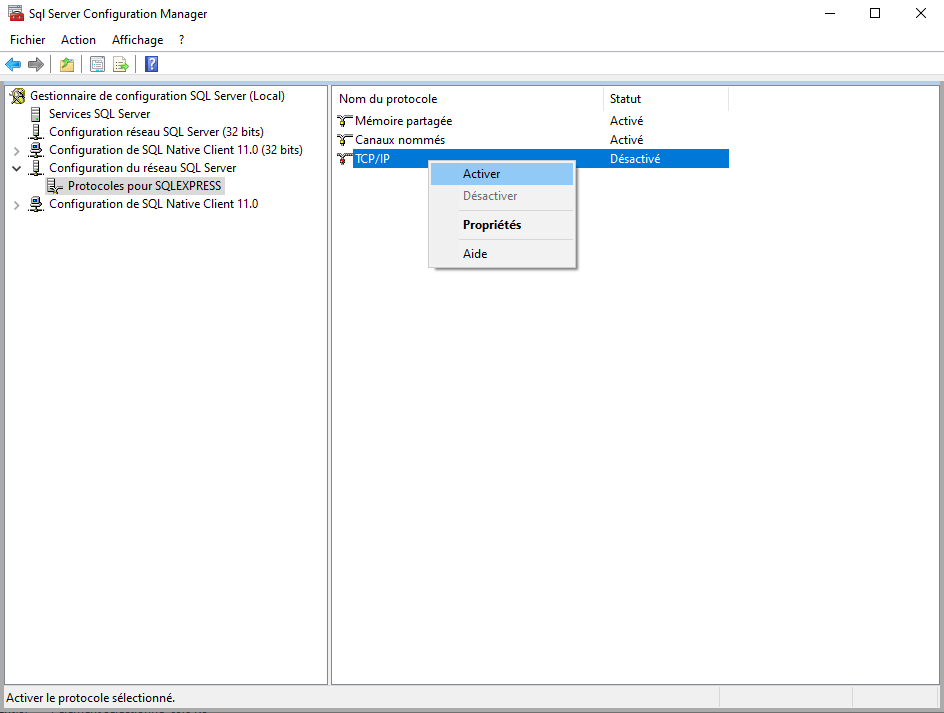Click the Properties toolbar icon
The image size is (944, 713).
(x=97, y=65)
